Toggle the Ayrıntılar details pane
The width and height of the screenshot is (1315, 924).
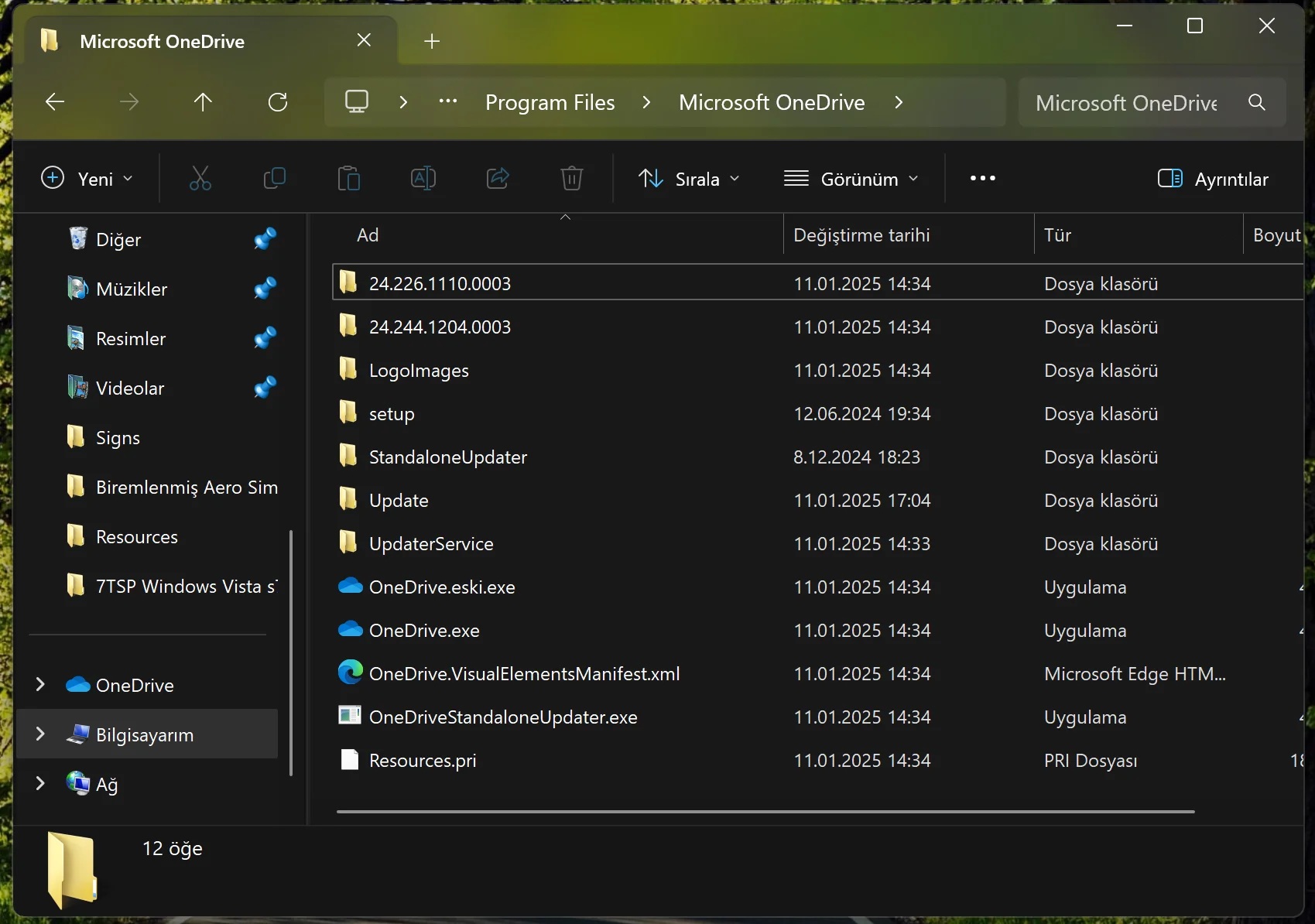1213,179
